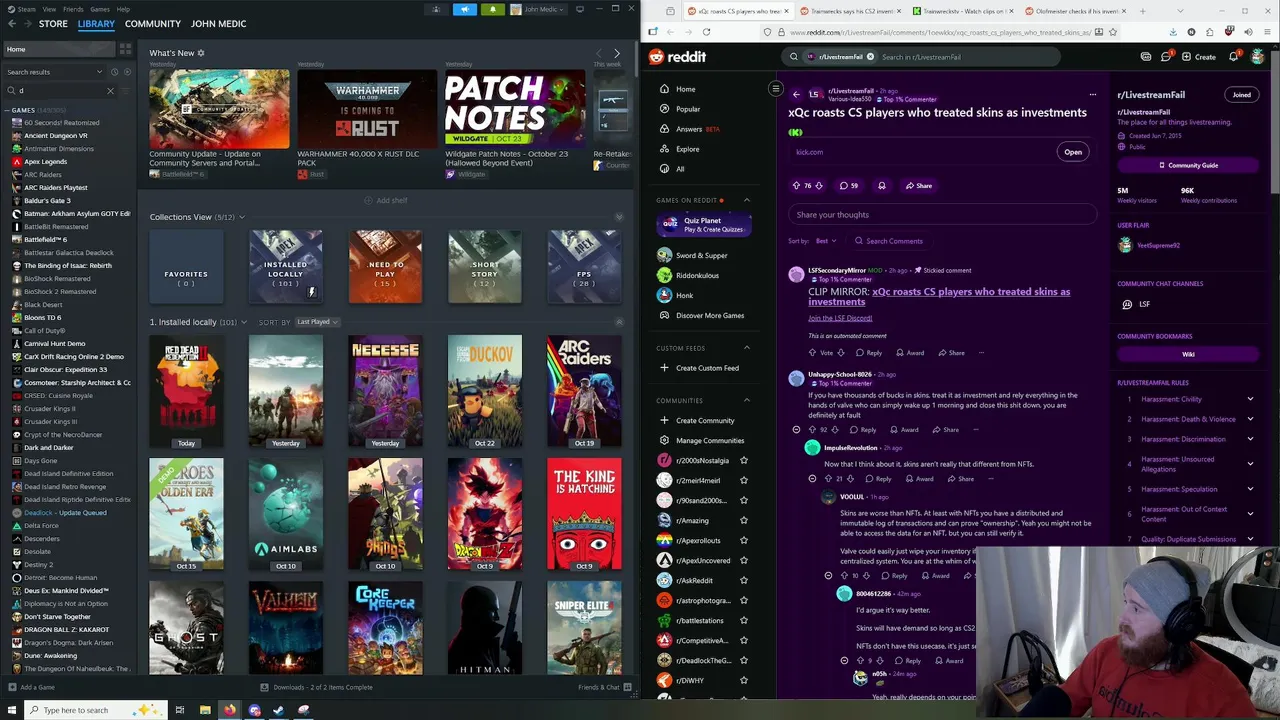Open Steam friends icon button in title bar

[437, 9]
